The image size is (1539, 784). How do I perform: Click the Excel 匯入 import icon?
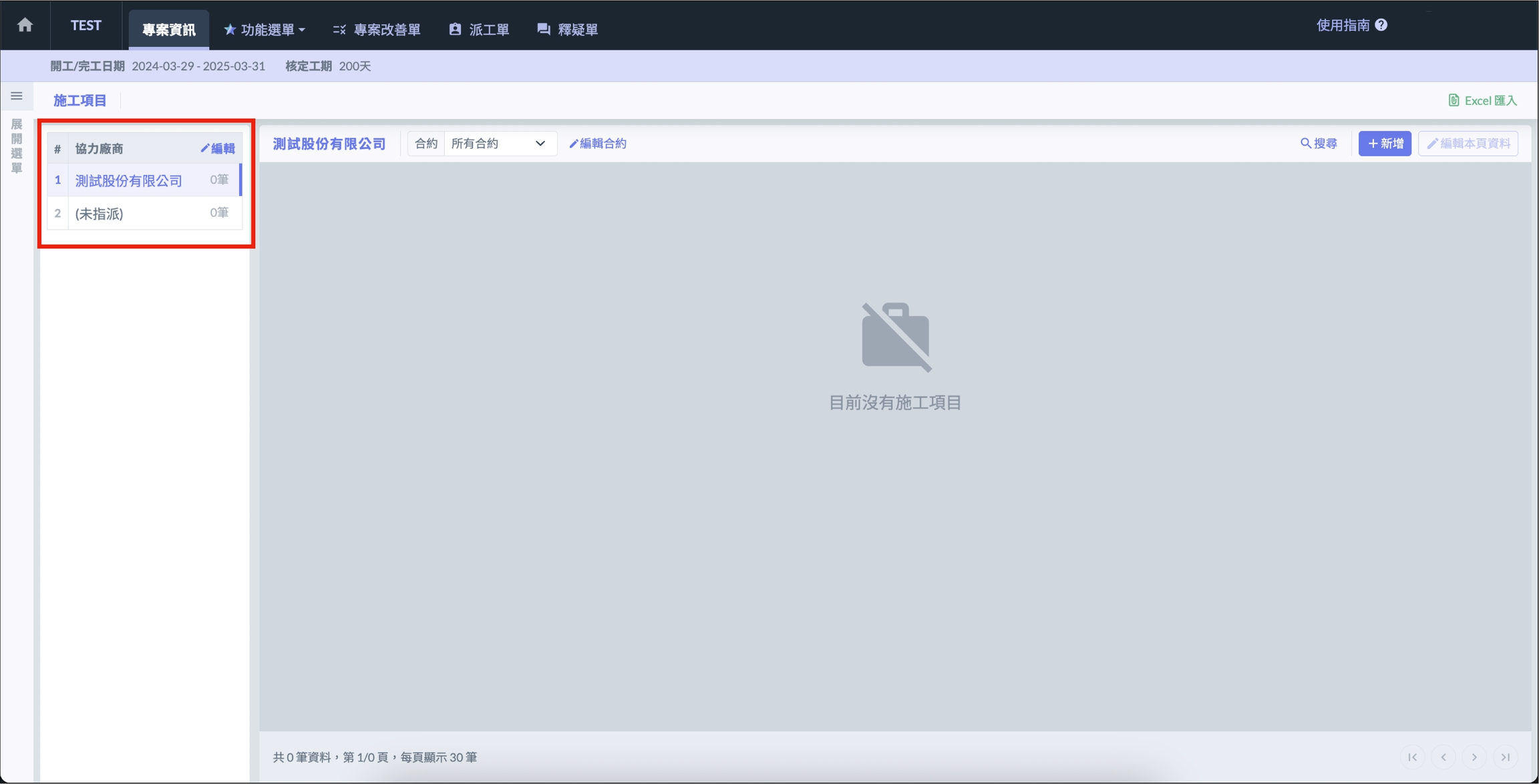click(1453, 100)
